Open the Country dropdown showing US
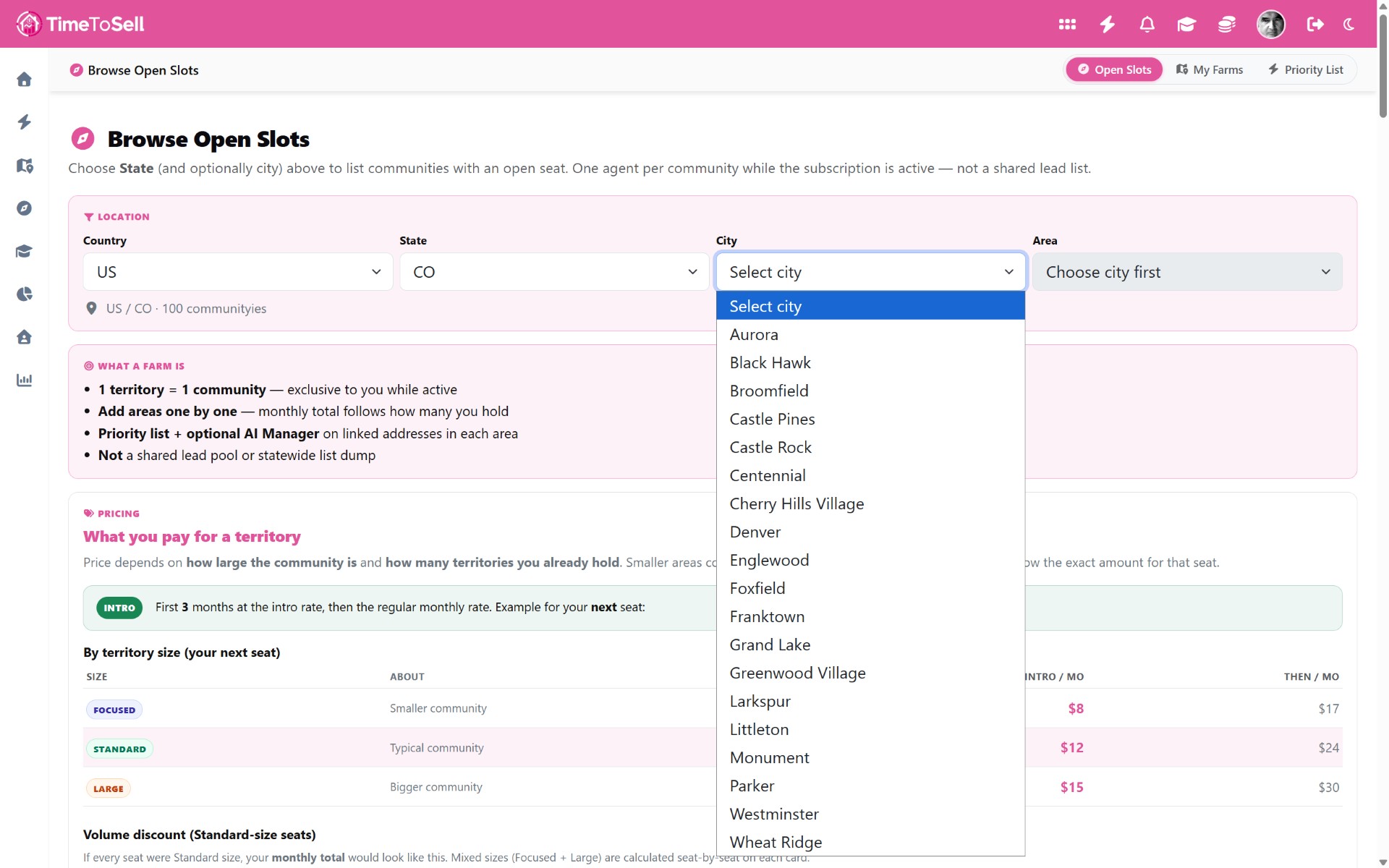Viewport: 1389px width, 868px height. [238, 272]
